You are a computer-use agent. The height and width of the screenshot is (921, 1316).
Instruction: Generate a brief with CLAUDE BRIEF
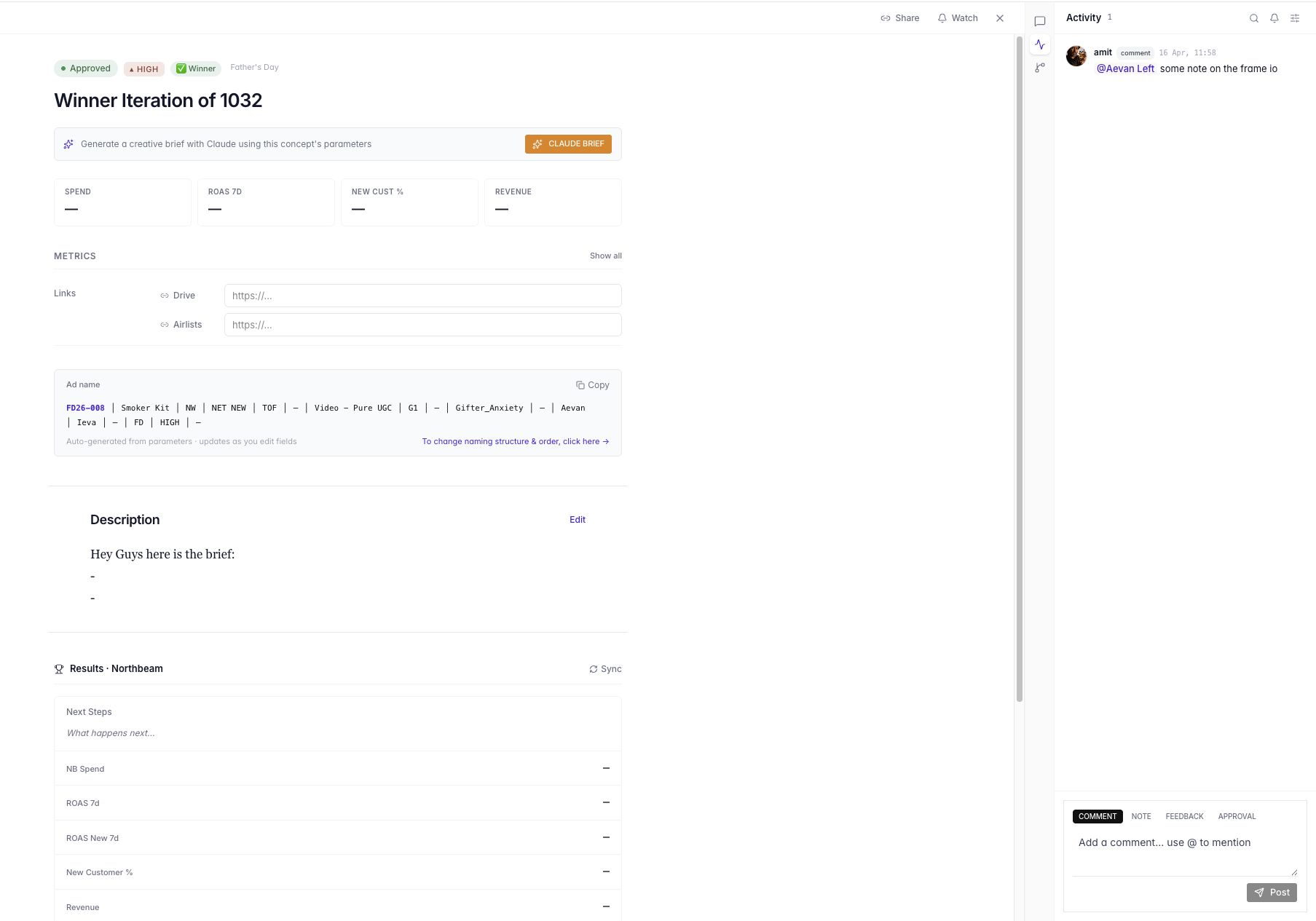568,144
